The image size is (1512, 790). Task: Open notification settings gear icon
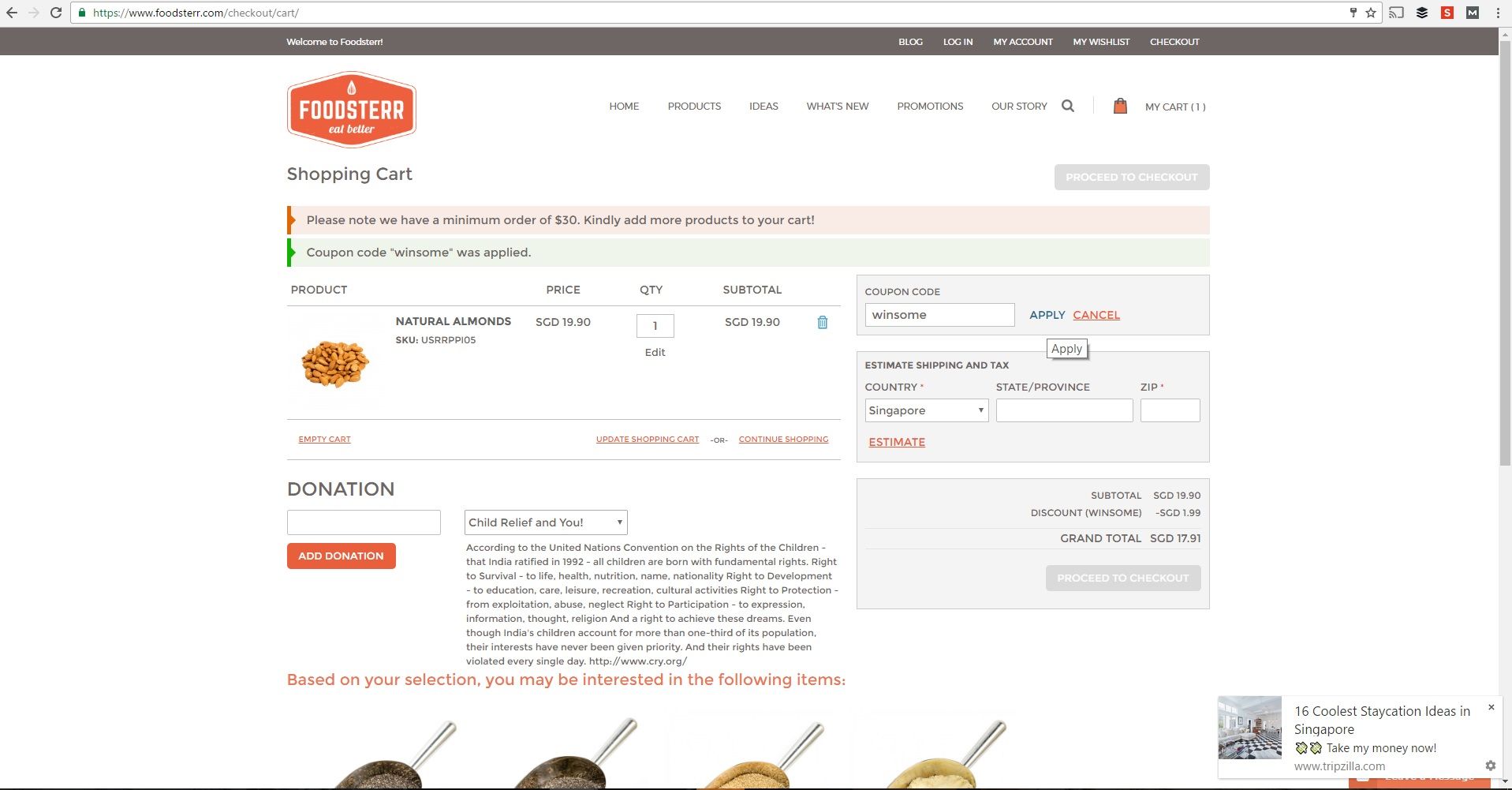pyautogui.click(x=1491, y=766)
